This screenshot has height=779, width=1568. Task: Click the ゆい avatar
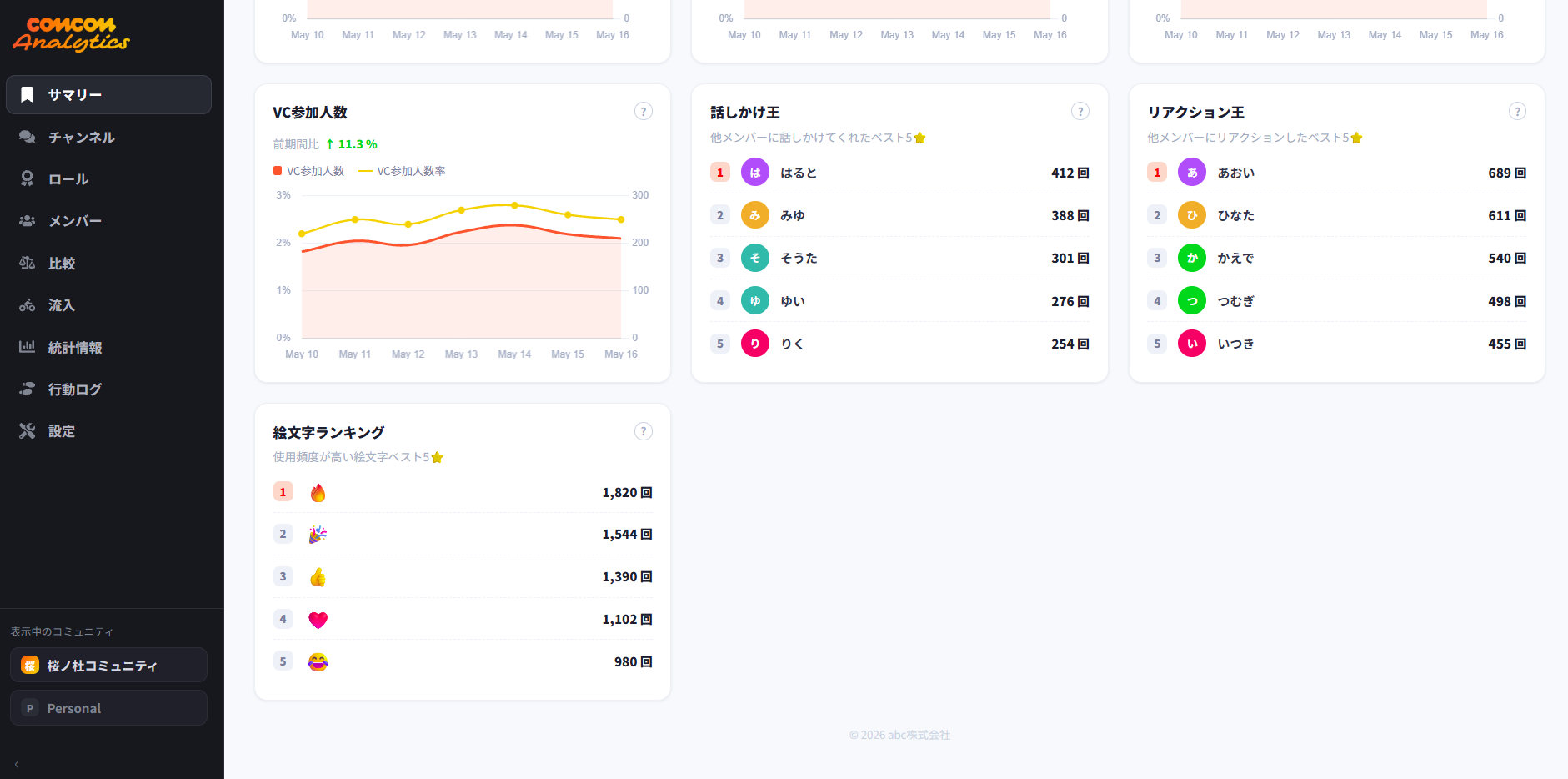(x=755, y=301)
